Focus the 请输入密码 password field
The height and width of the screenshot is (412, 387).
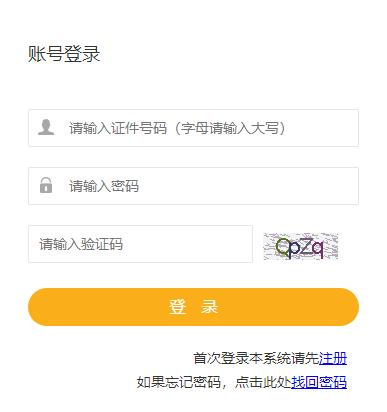pos(193,186)
